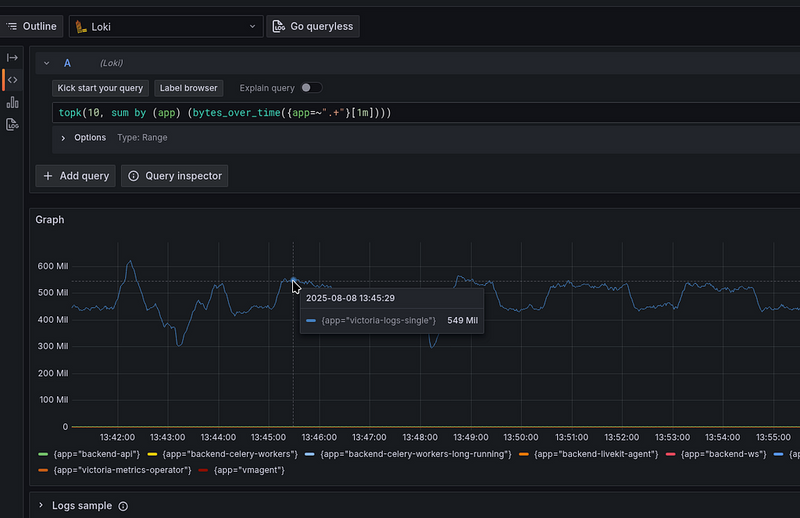800x518 pixels.
Task: Click Kick start your query button
Action: [x=101, y=88]
